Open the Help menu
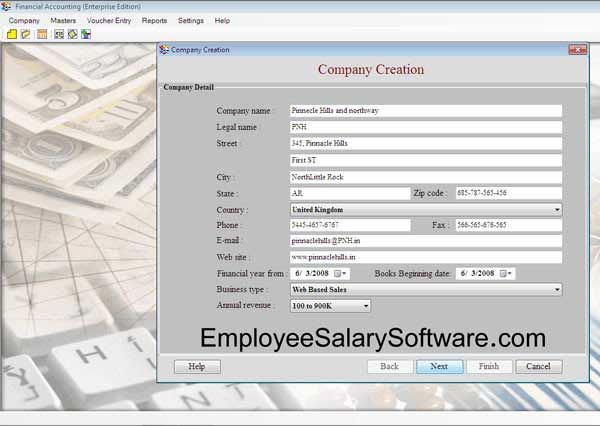 pyautogui.click(x=222, y=21)
